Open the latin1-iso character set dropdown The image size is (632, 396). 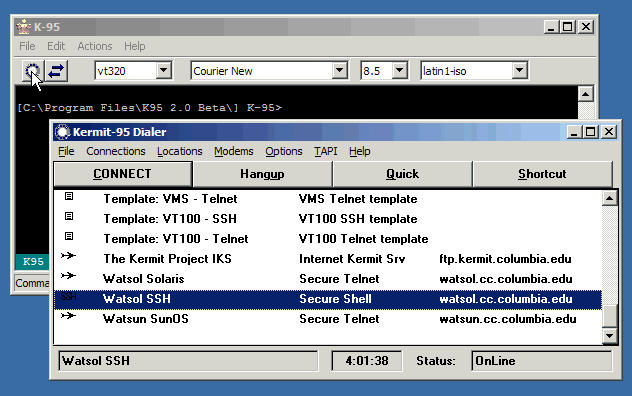[519, 71]
